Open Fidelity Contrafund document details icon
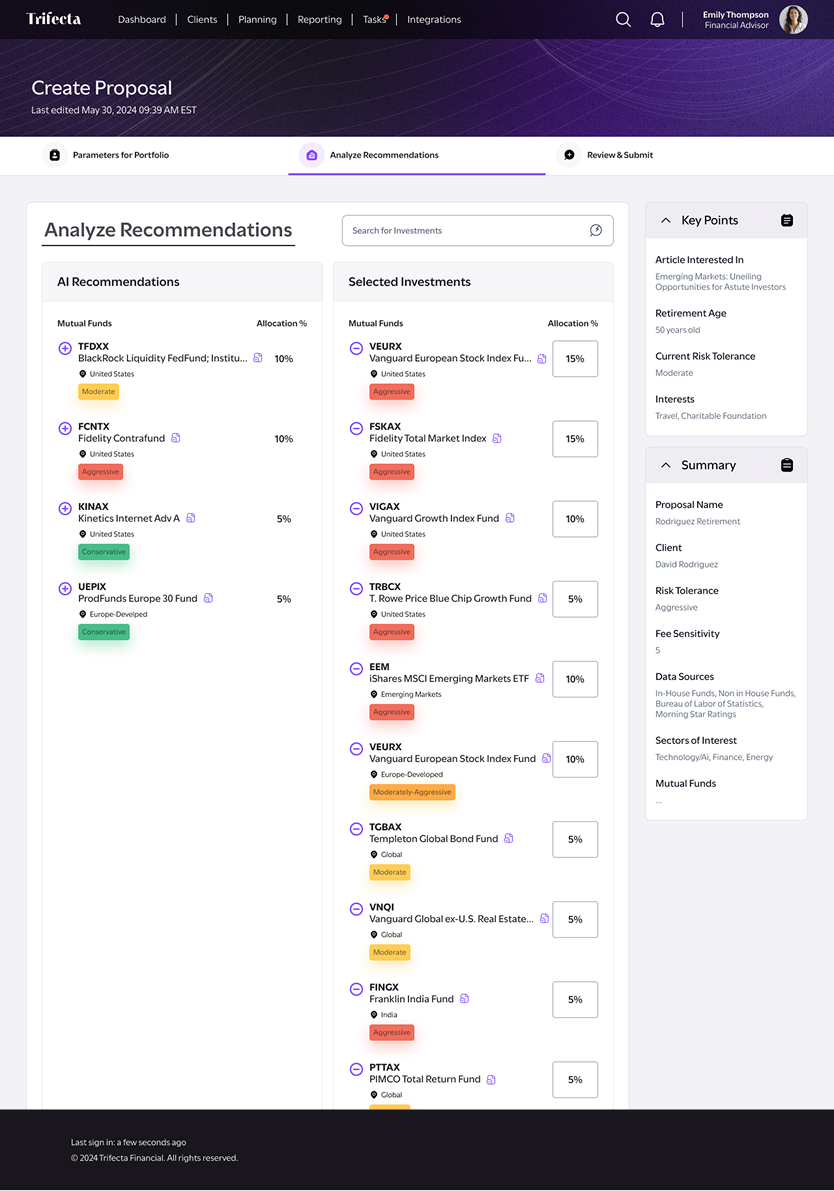 [x=175, y=438]
